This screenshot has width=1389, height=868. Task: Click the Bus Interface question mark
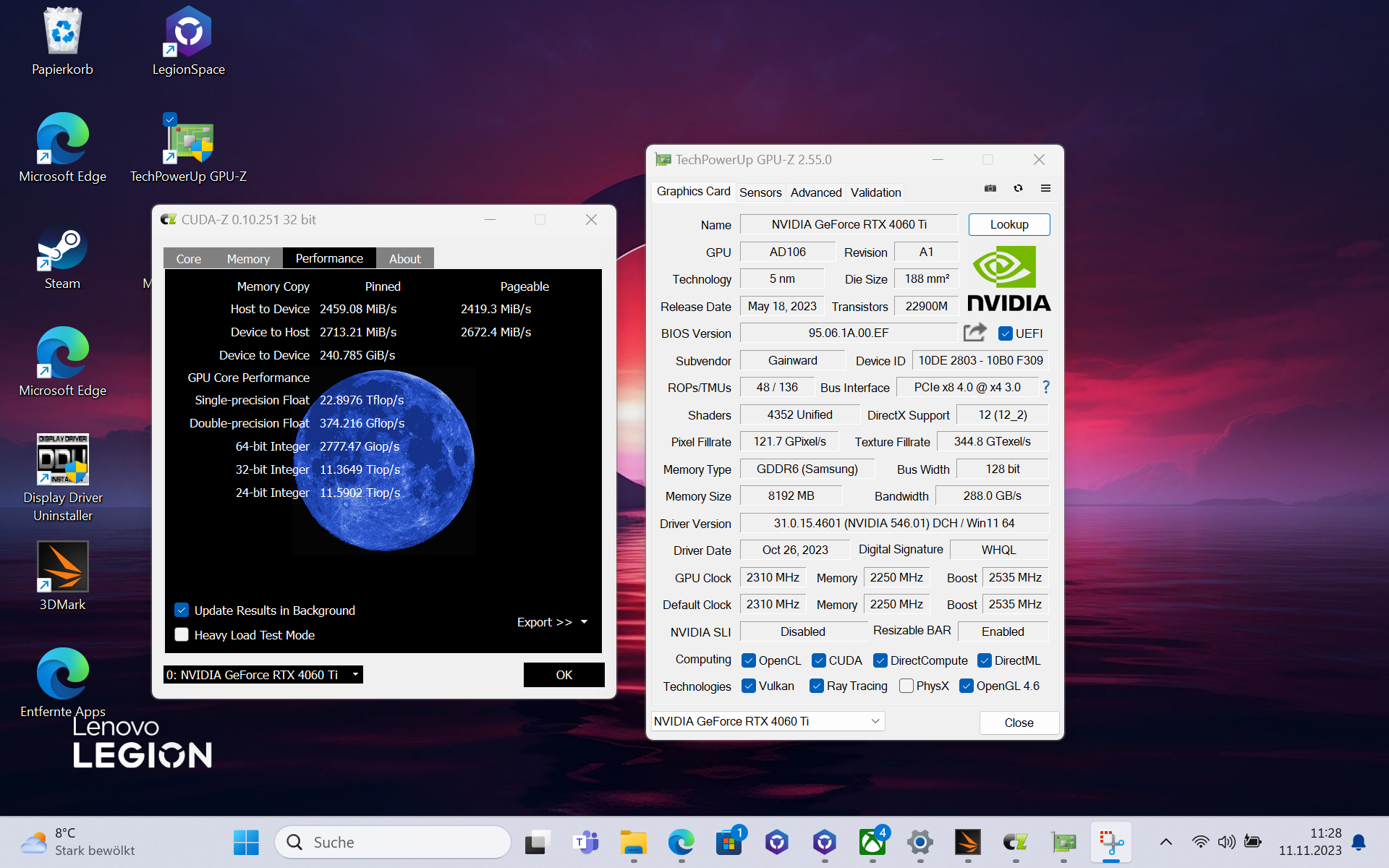point(1045,388)
